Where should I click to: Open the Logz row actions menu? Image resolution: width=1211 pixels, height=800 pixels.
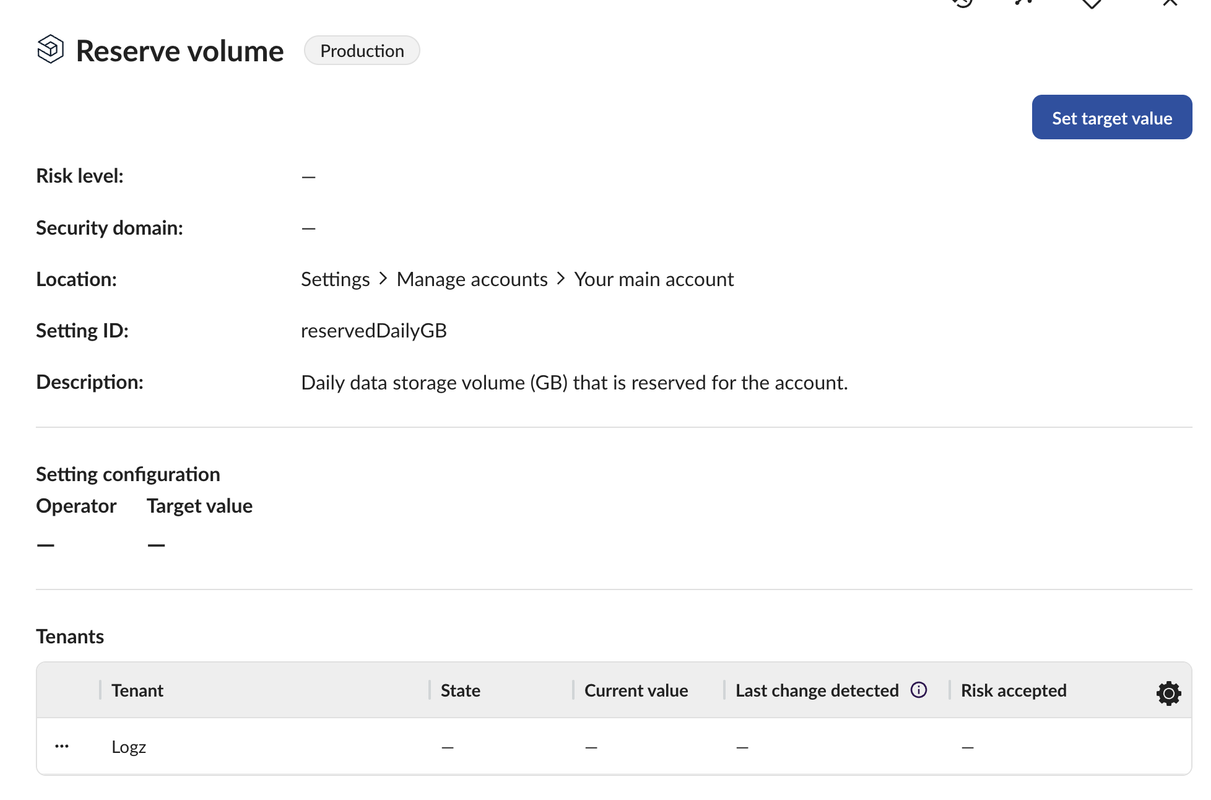click(x=62, y=746)
